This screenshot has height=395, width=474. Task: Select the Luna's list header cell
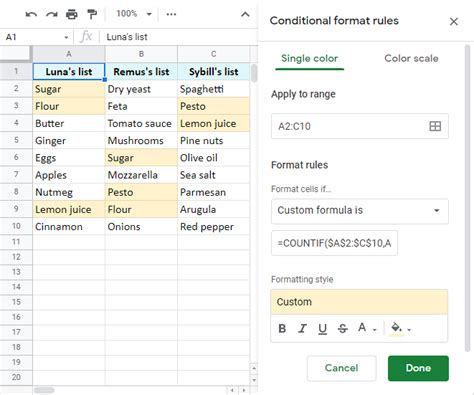point(69,72)
